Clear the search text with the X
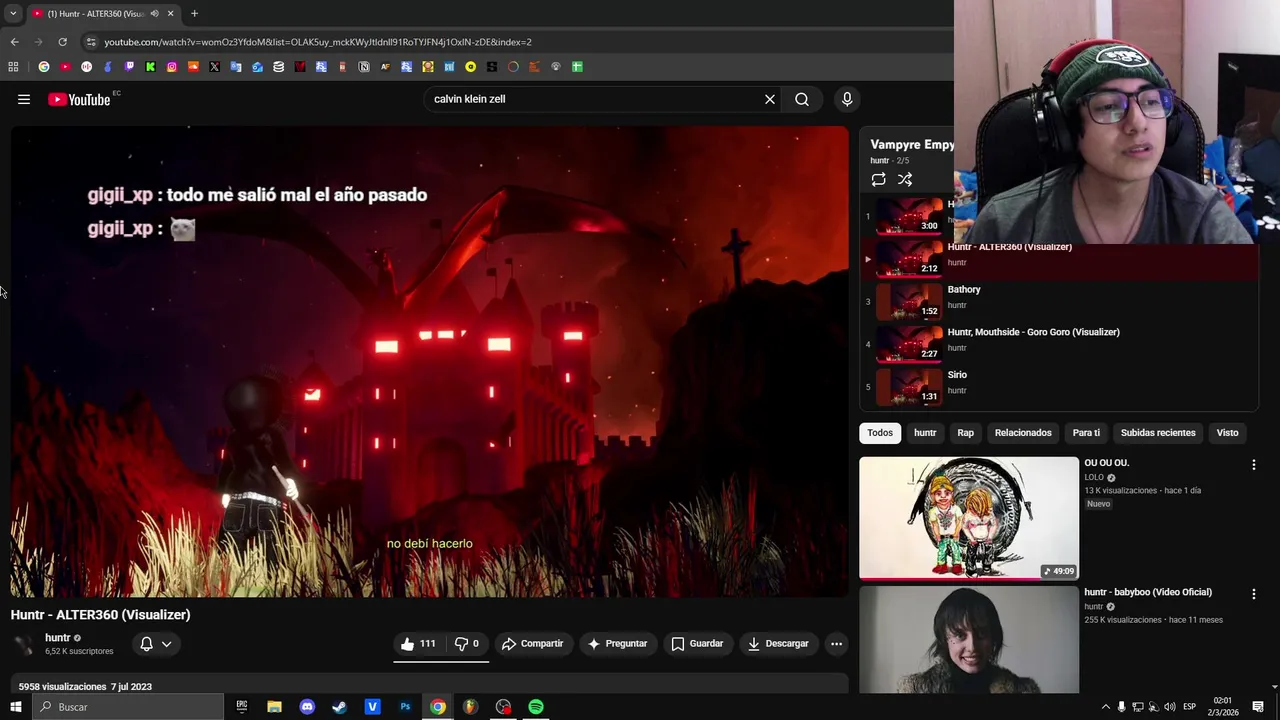 tap(770, 99)
